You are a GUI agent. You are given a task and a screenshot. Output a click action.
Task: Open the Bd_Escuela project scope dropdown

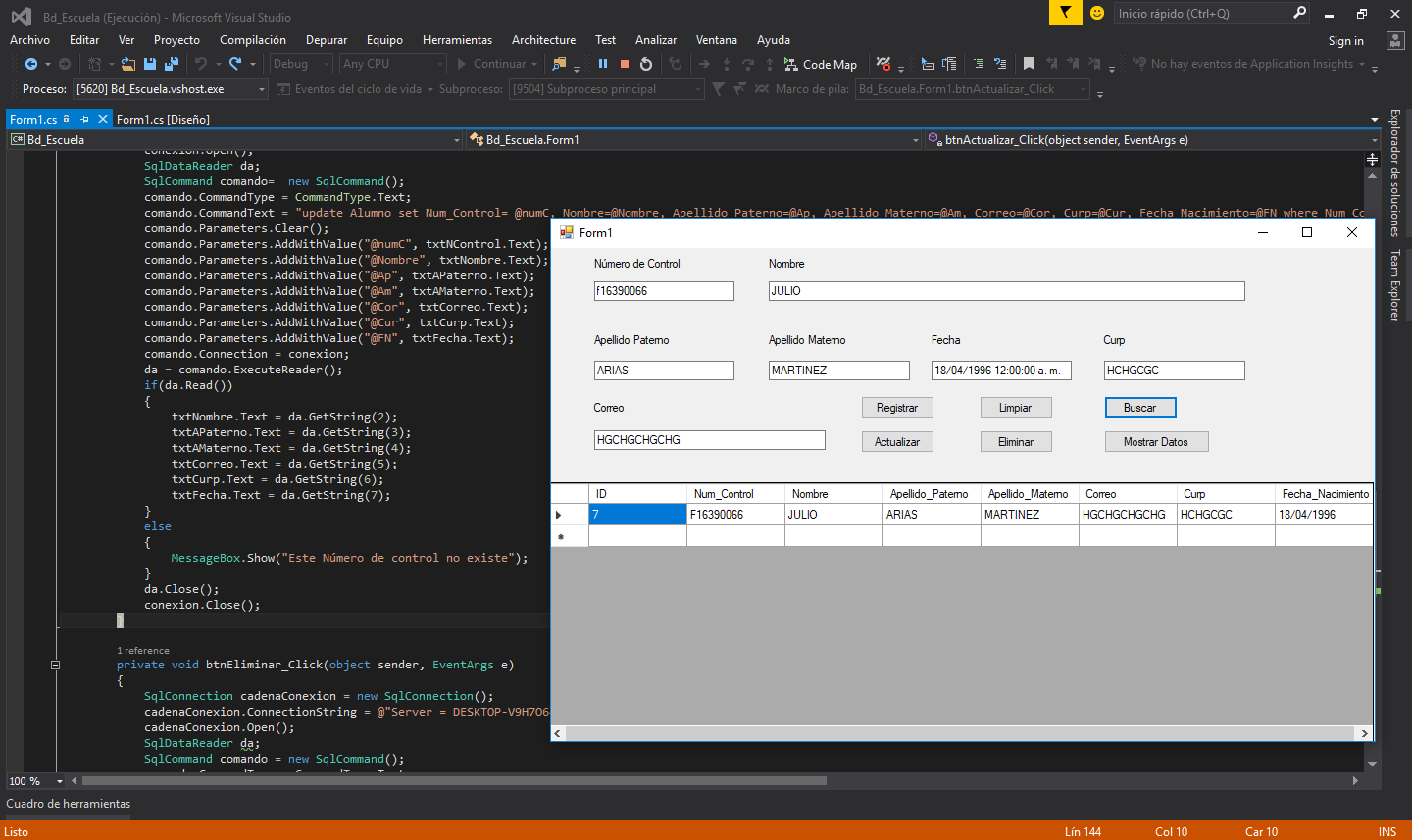pos(235,140)
